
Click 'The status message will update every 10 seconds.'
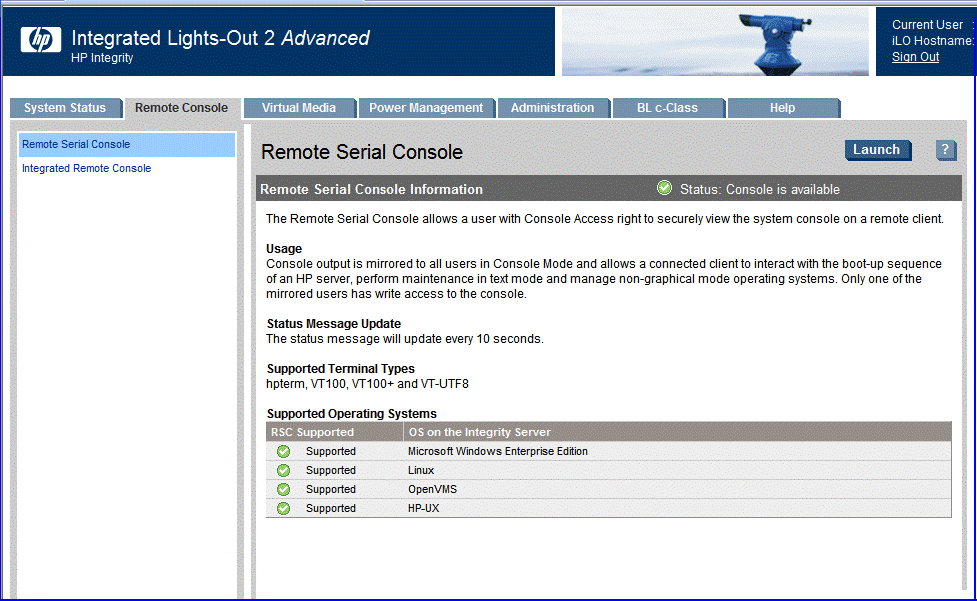point(405,339)
